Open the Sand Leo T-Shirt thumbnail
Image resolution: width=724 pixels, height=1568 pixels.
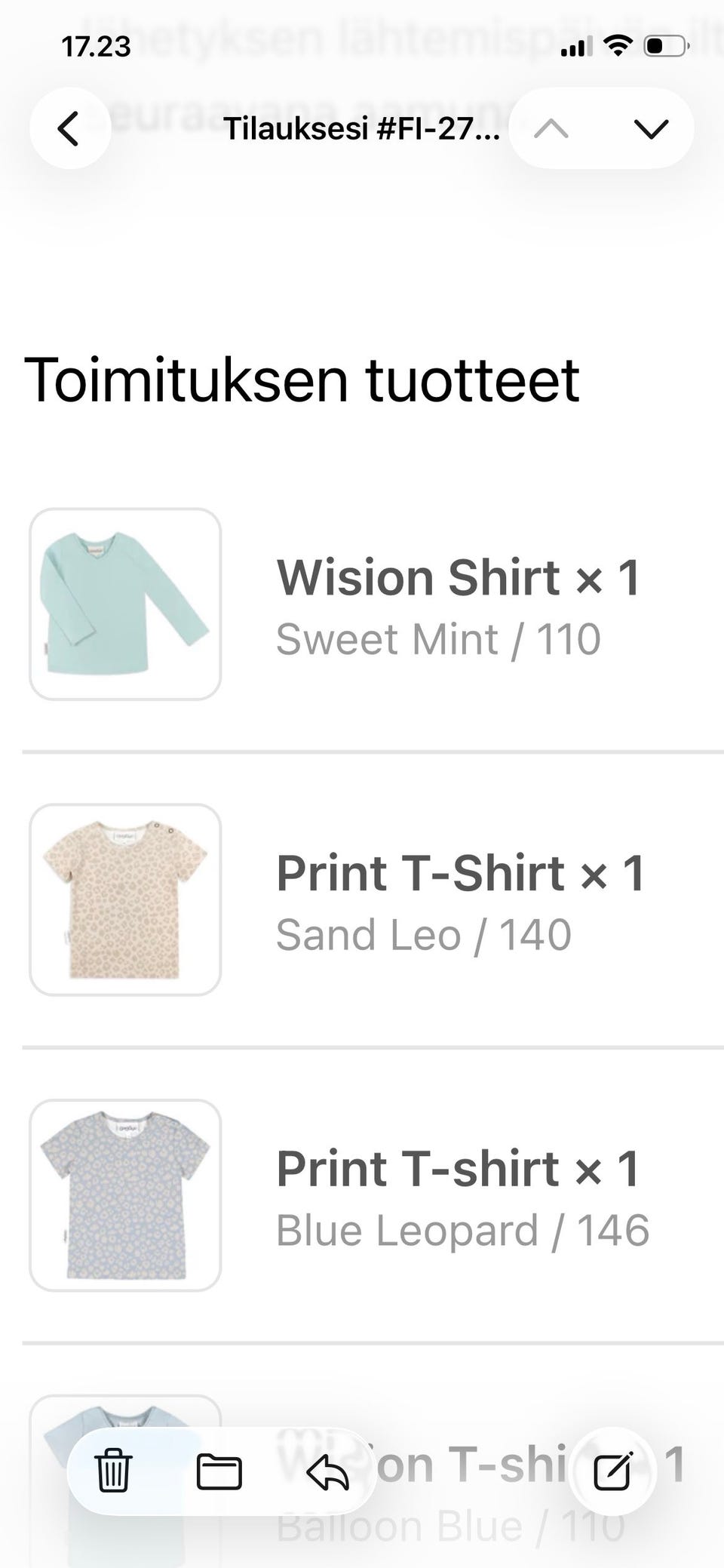[x=125, y=899]
